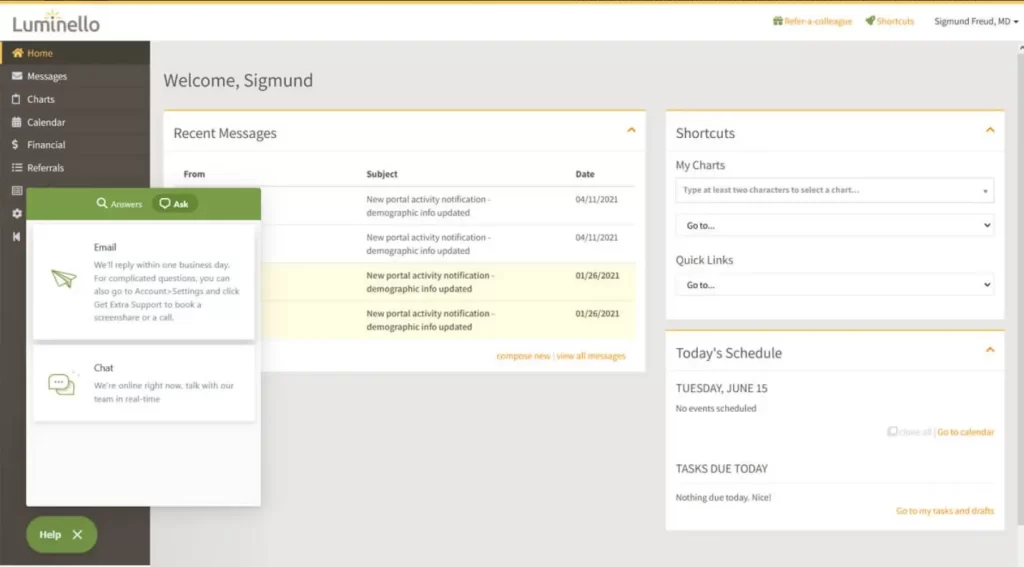
Task: Open Referrals in the sidebar
Action: point(75,168)
